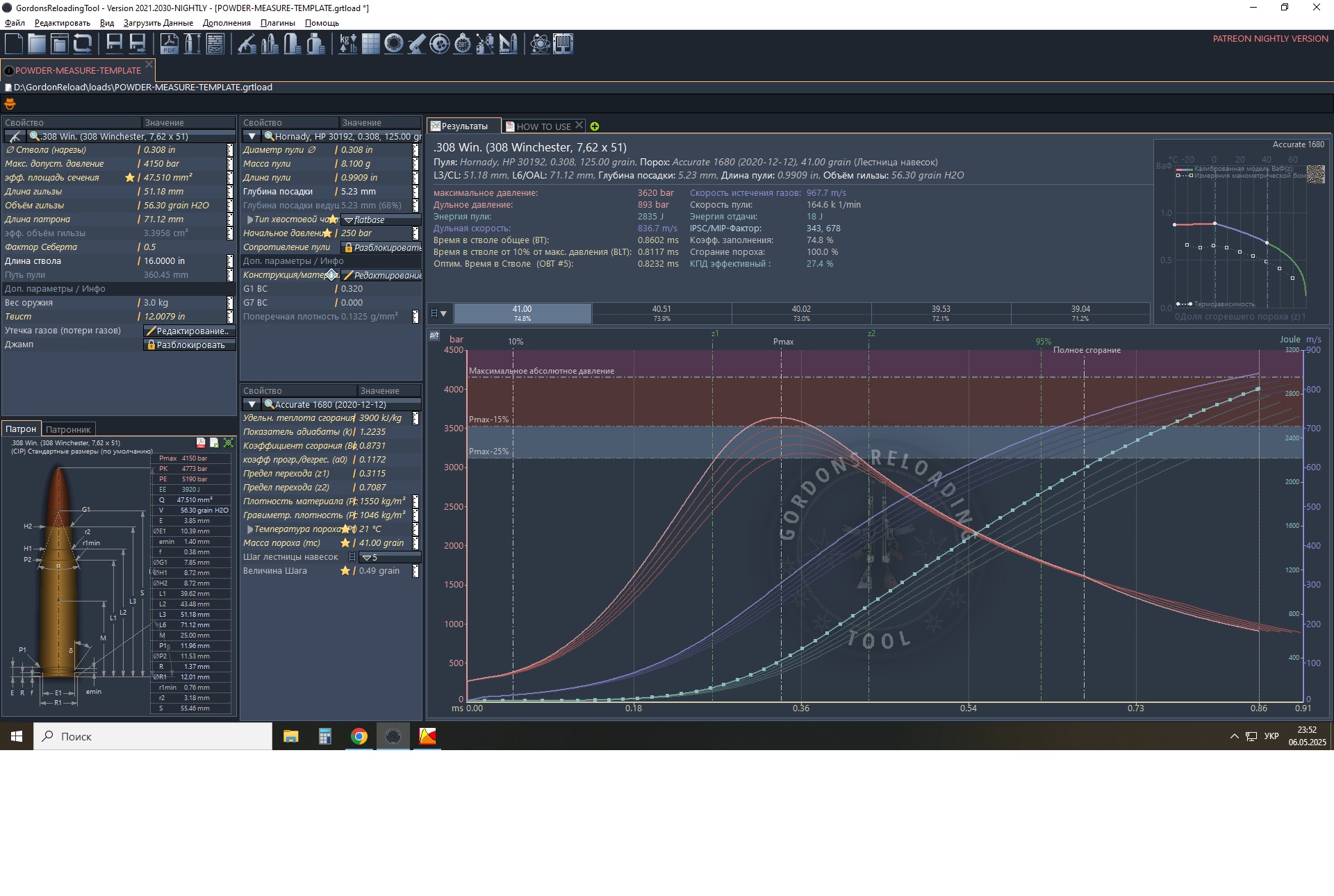
Task: Toggle checkbox beside Macca пули value
Action: click(415, 164)
